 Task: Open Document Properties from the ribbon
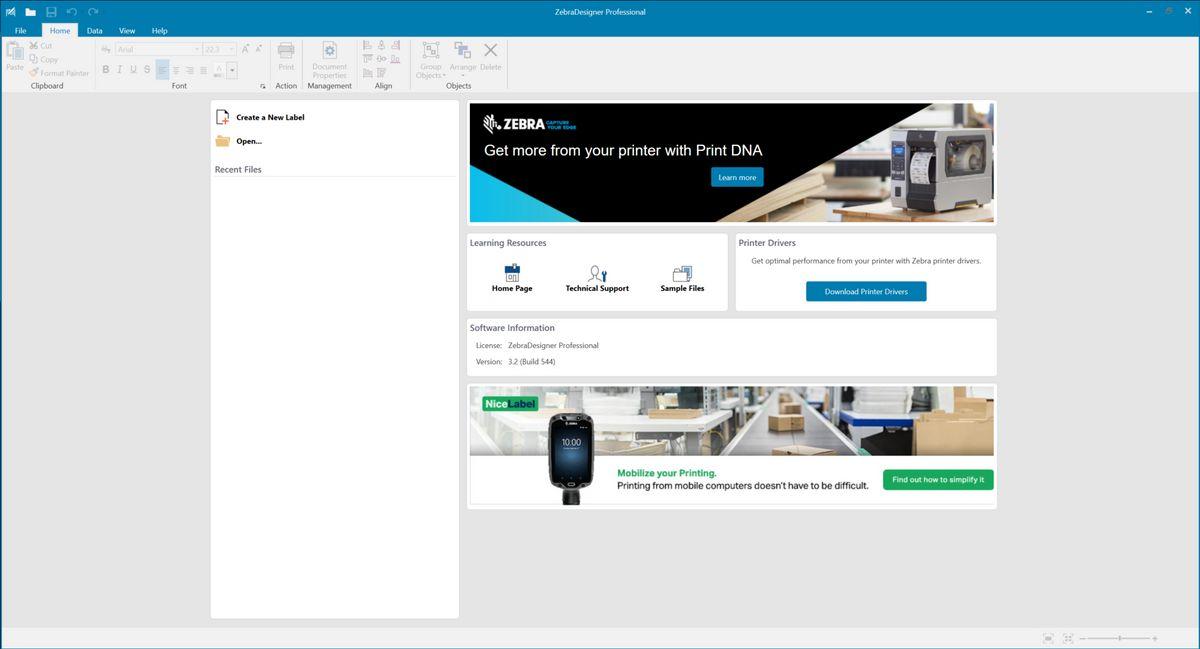329,59
